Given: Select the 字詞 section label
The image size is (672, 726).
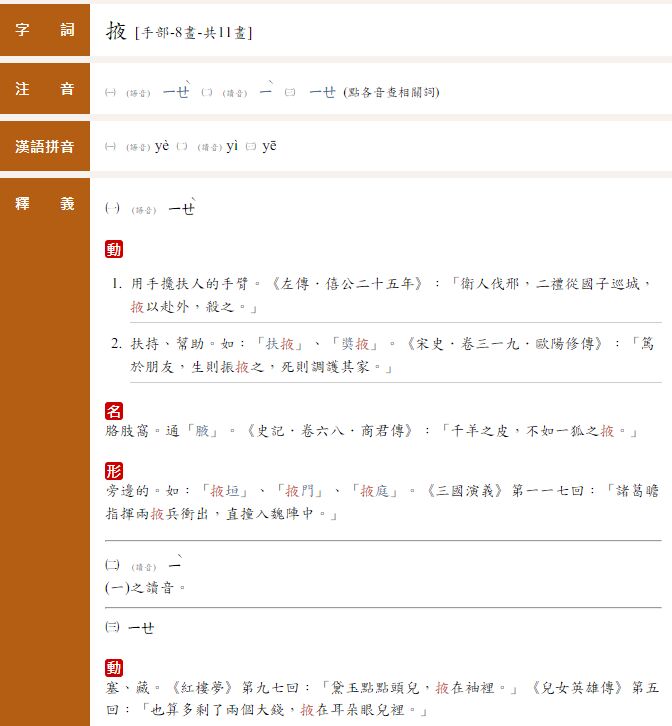Looking at the screenshot, I should click(x=45, y=30).
